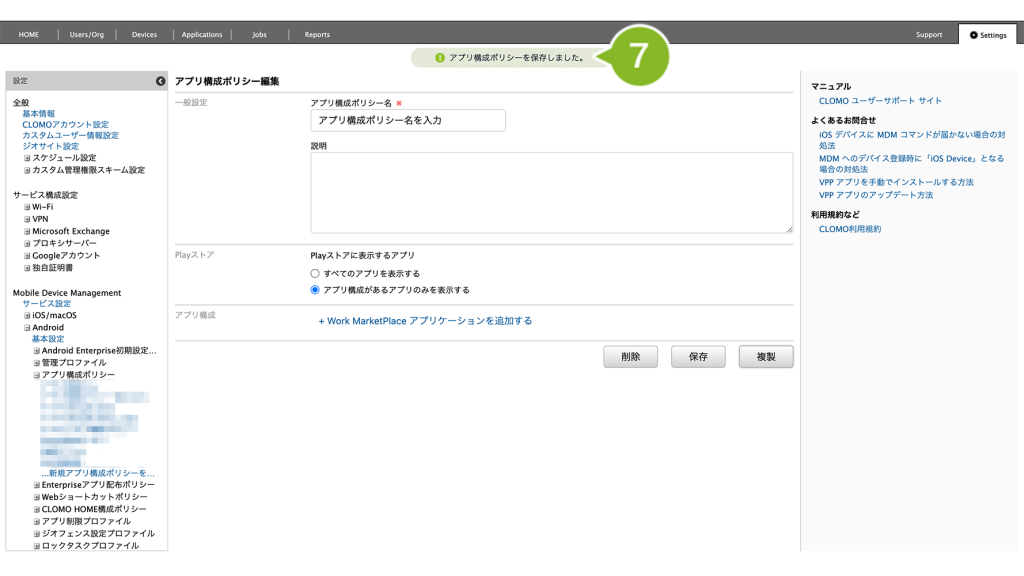Click the plus icon beside Microsoft Exchange
Viewport: 1024px width, 576px height.
tap(27, 231)
